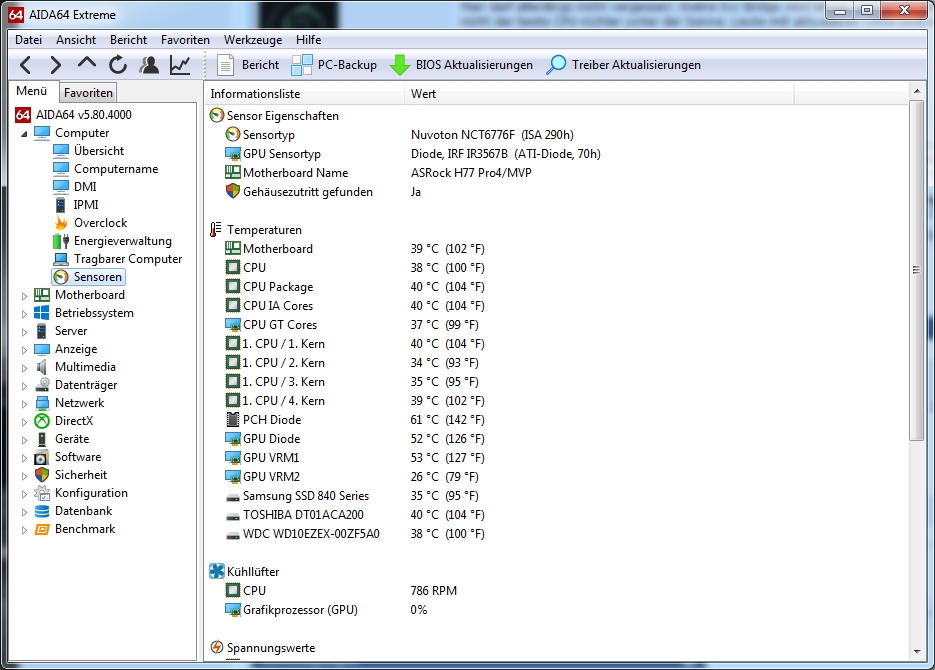Click the AIDA64 v5.80.4000 root icon
The height and width of the screenshot is (670, 935).
tap(23, 114)
